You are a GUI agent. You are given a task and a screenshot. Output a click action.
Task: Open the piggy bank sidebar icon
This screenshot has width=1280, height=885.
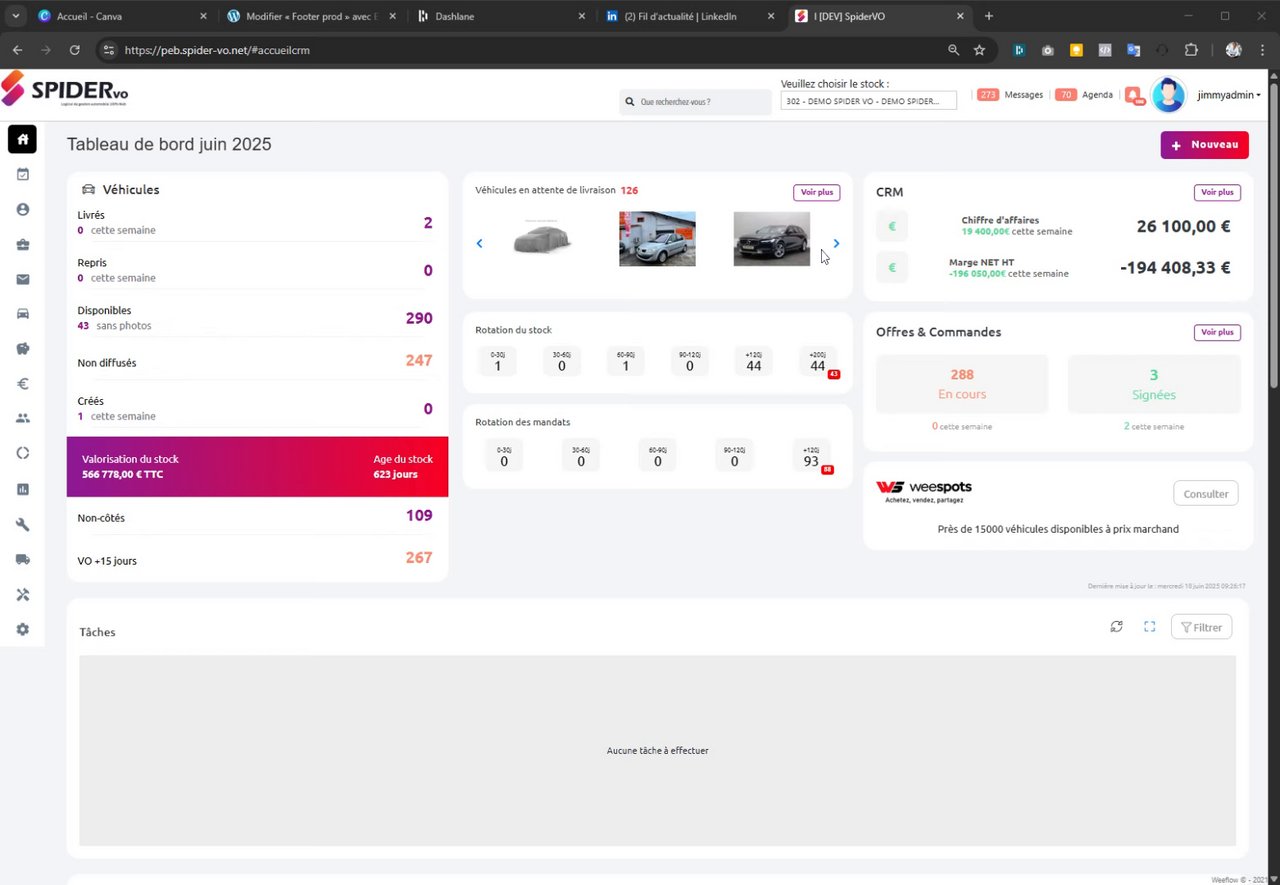tap(22, 349)
